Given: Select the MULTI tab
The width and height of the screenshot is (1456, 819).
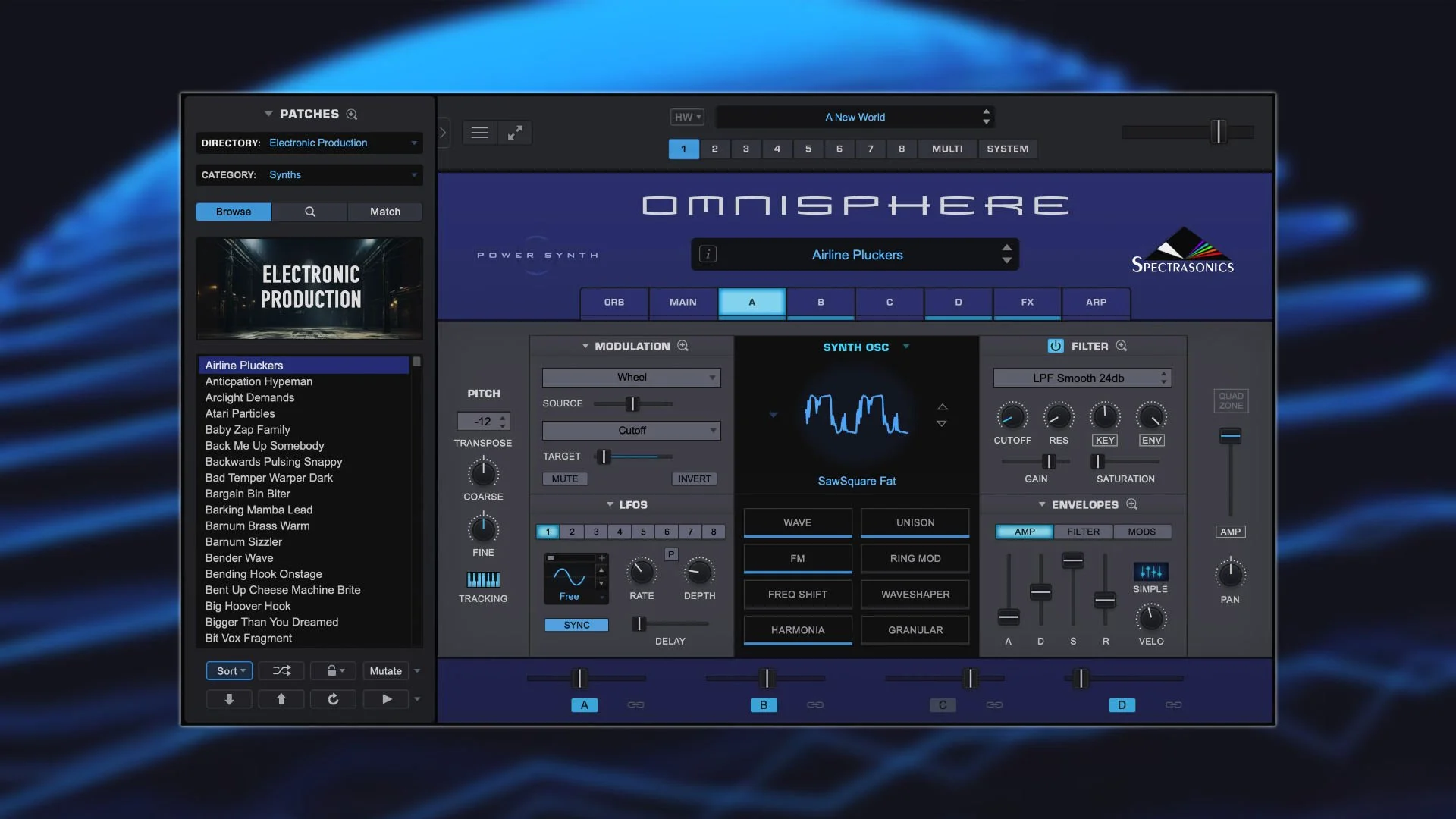Looking at the screenshot, I should [x=946, y=149].
